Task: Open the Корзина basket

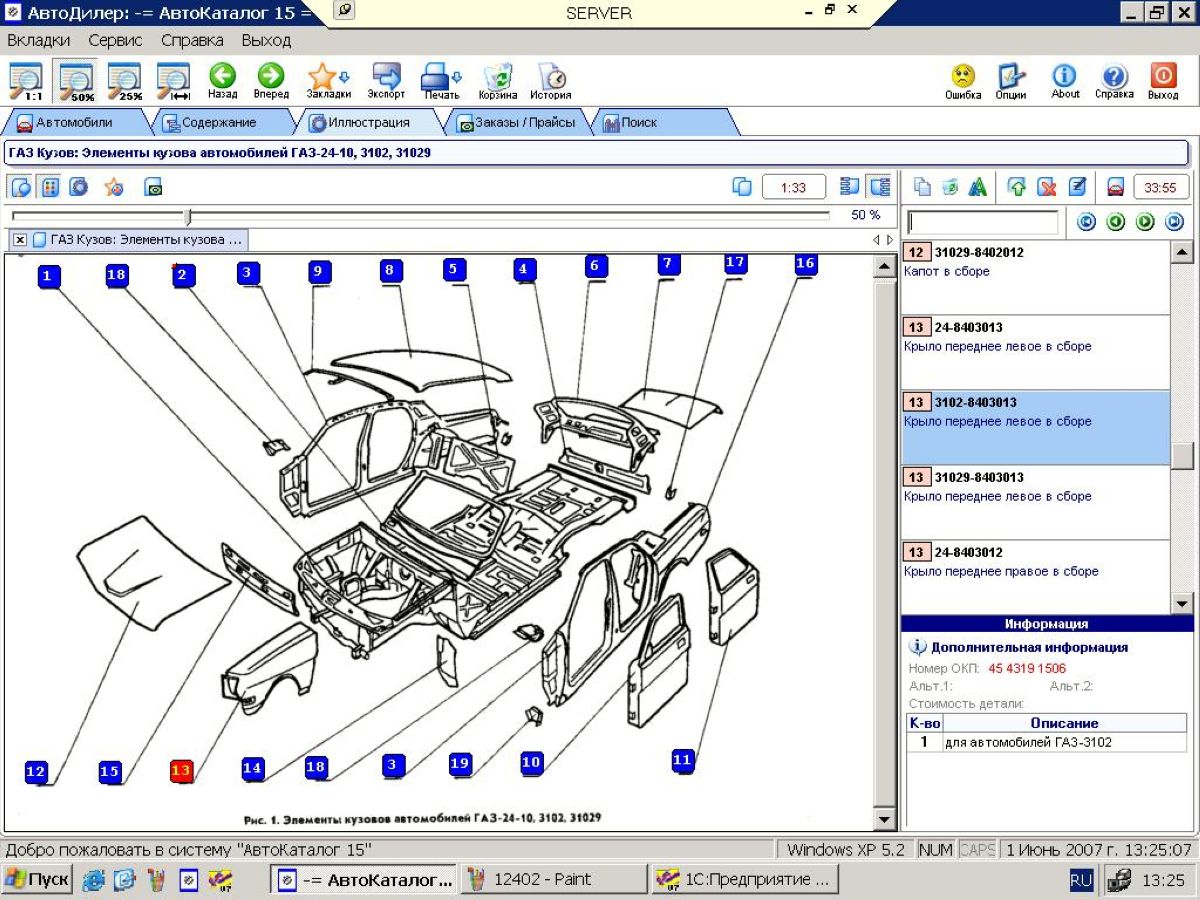Action: [497, 81]
